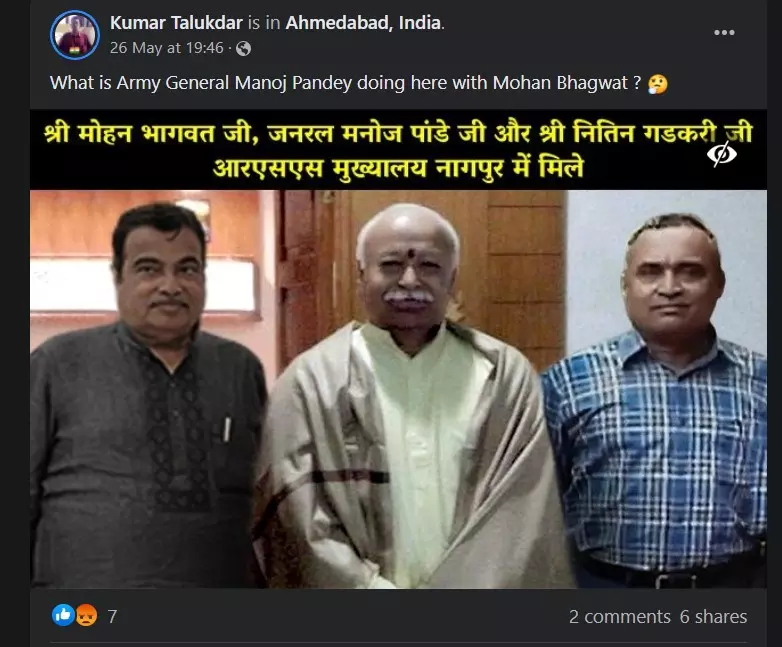Click the blue thumbs-up Like reaction icon

click(x=63, y=615)
